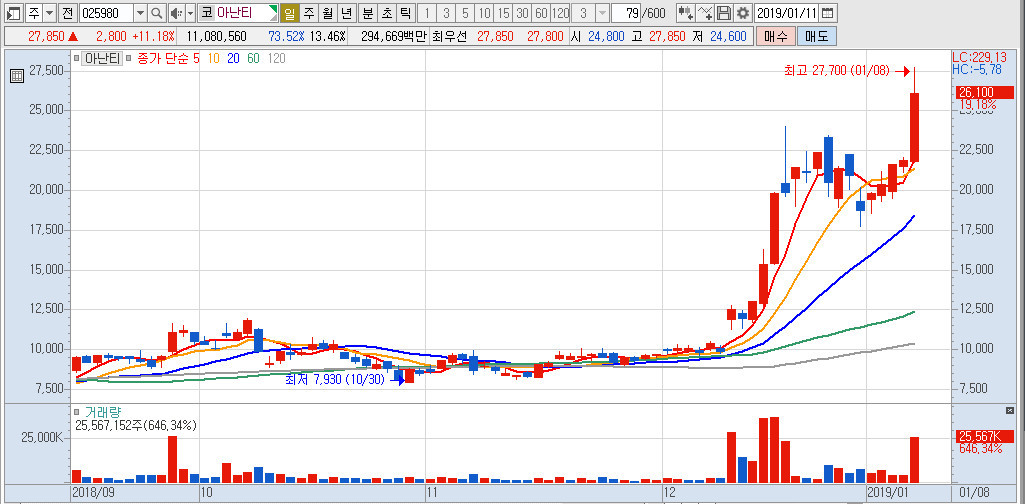Click the custom interval field showing 3
Screen dimensions: 1025x504
click(584, 12)
